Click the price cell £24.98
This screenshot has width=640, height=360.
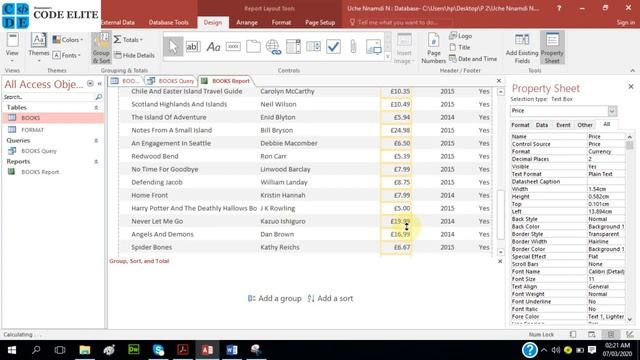point(396,130)
